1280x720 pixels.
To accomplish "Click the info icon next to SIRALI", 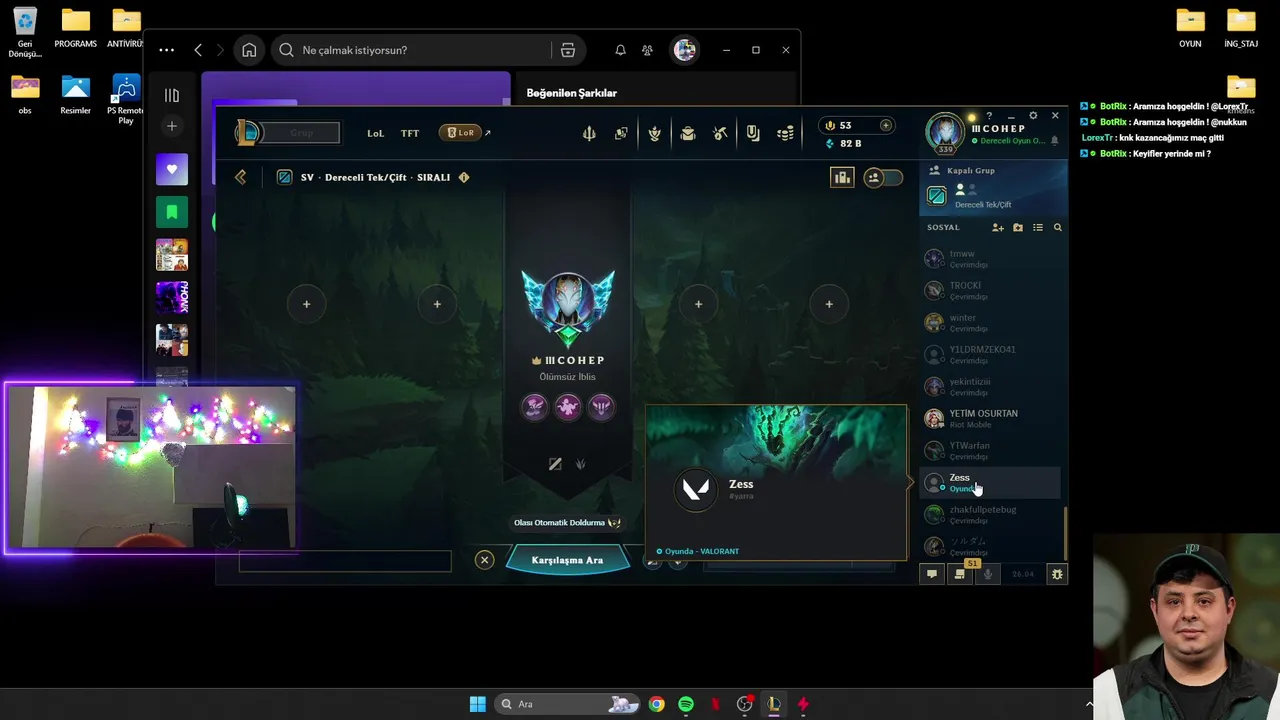I will (x=462, y=177).
